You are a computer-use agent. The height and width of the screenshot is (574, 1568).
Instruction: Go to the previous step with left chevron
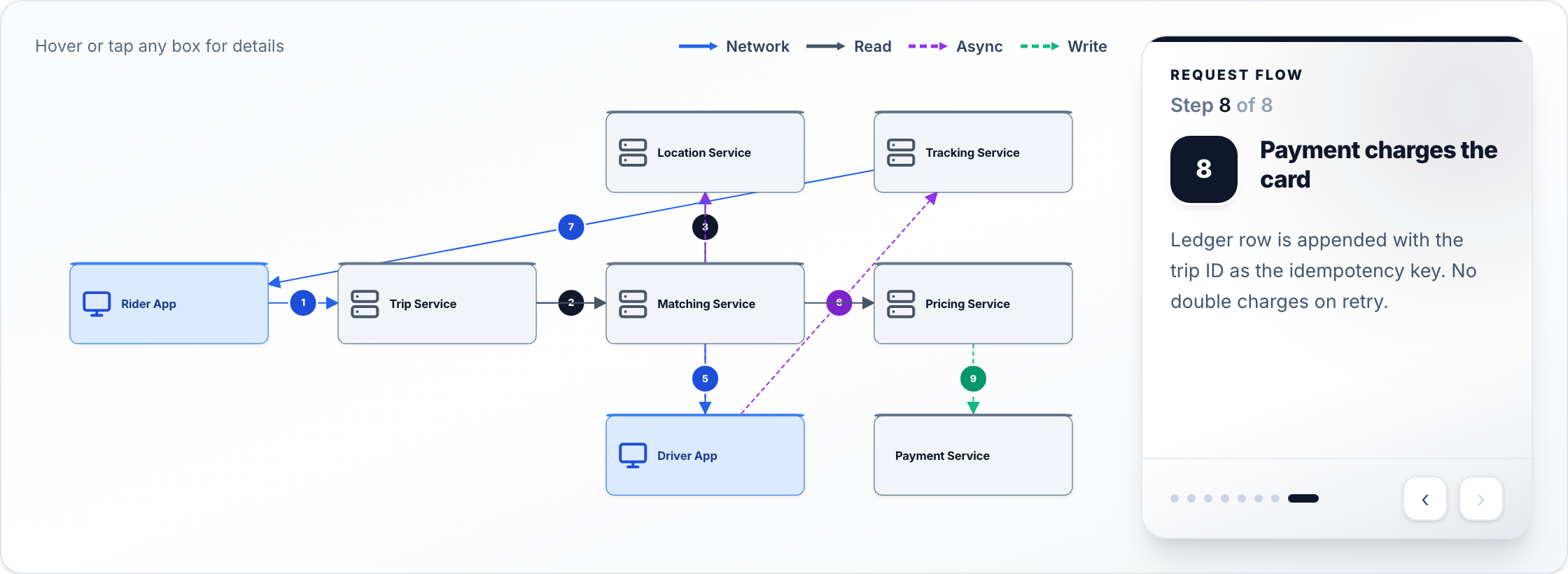[1425, 499]
